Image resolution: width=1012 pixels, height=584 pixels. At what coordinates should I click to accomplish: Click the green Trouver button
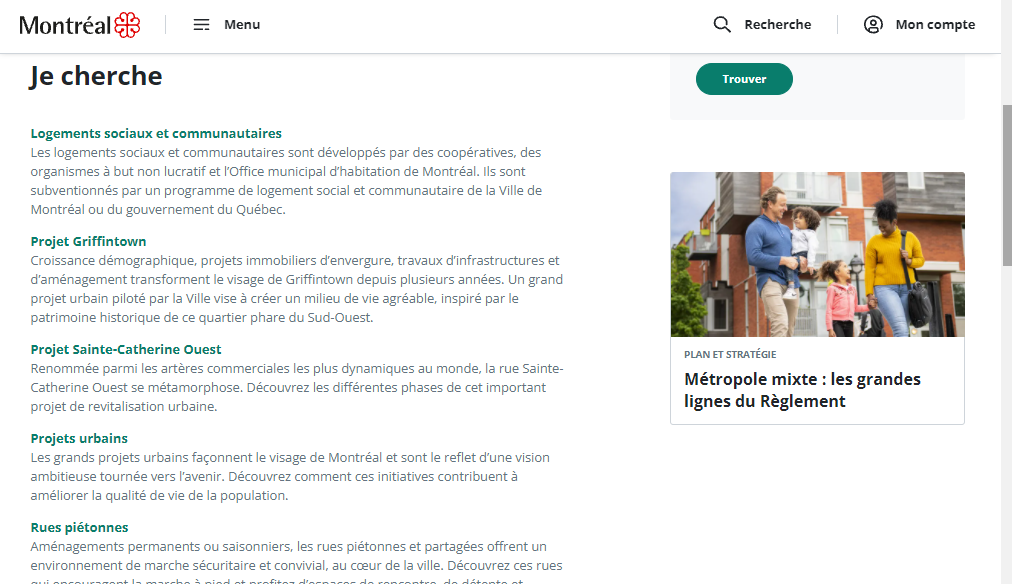[x=744, y=79]
